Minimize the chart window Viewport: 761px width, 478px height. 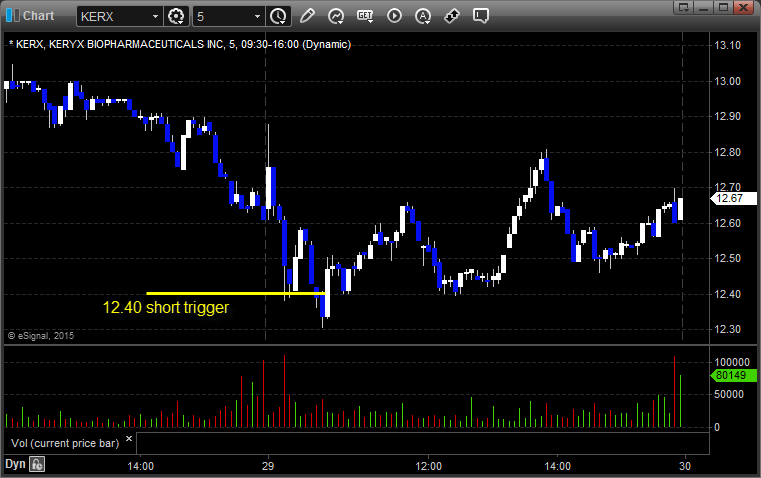pyautogui.click(x=704, y=7)
